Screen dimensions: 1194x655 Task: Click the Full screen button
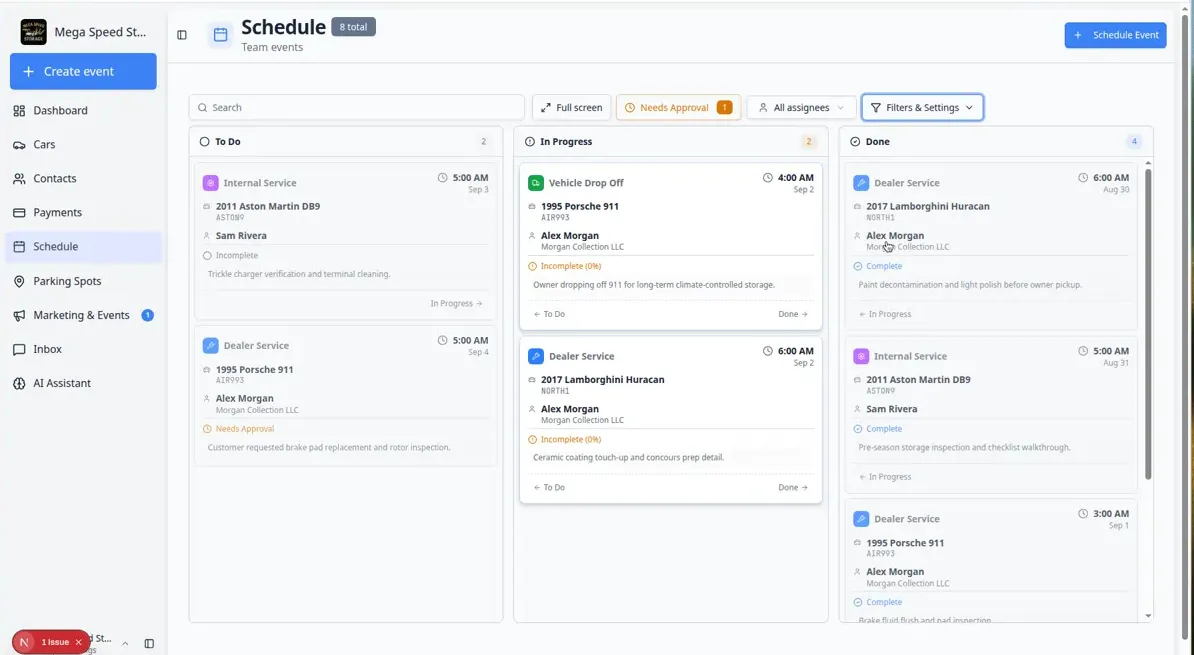[x=571, y=107]
